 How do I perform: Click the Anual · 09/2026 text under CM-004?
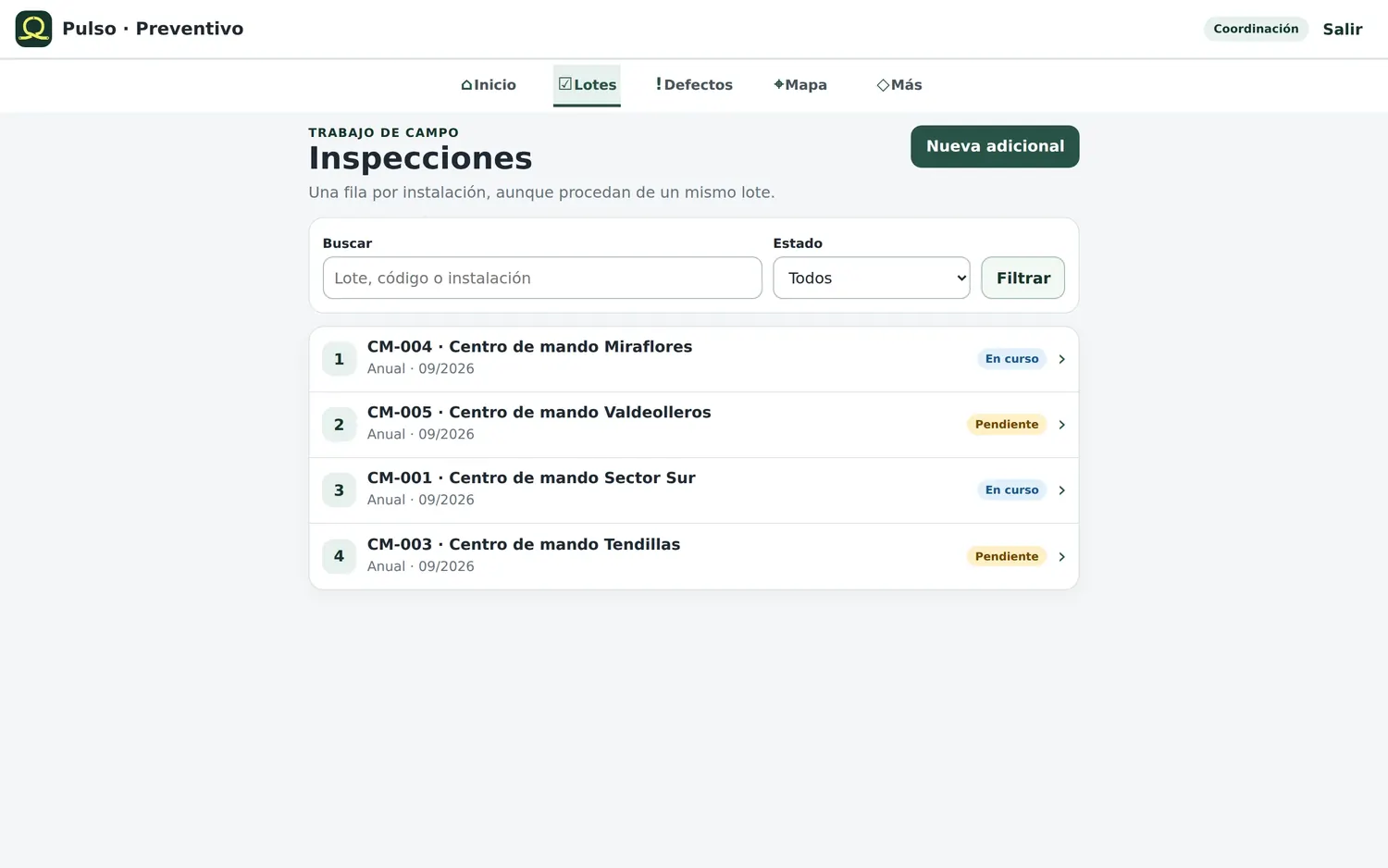click(x=421, y=368)
